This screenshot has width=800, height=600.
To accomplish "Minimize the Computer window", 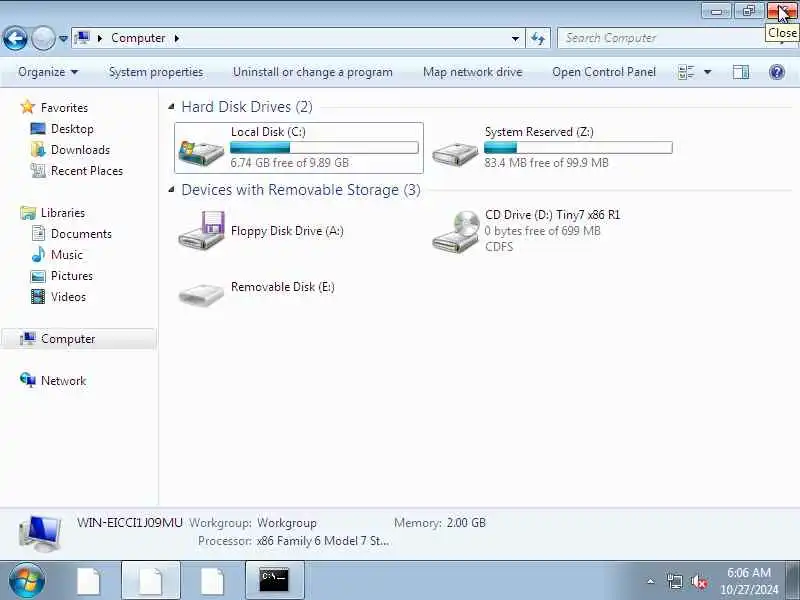I will pos(716,11).
